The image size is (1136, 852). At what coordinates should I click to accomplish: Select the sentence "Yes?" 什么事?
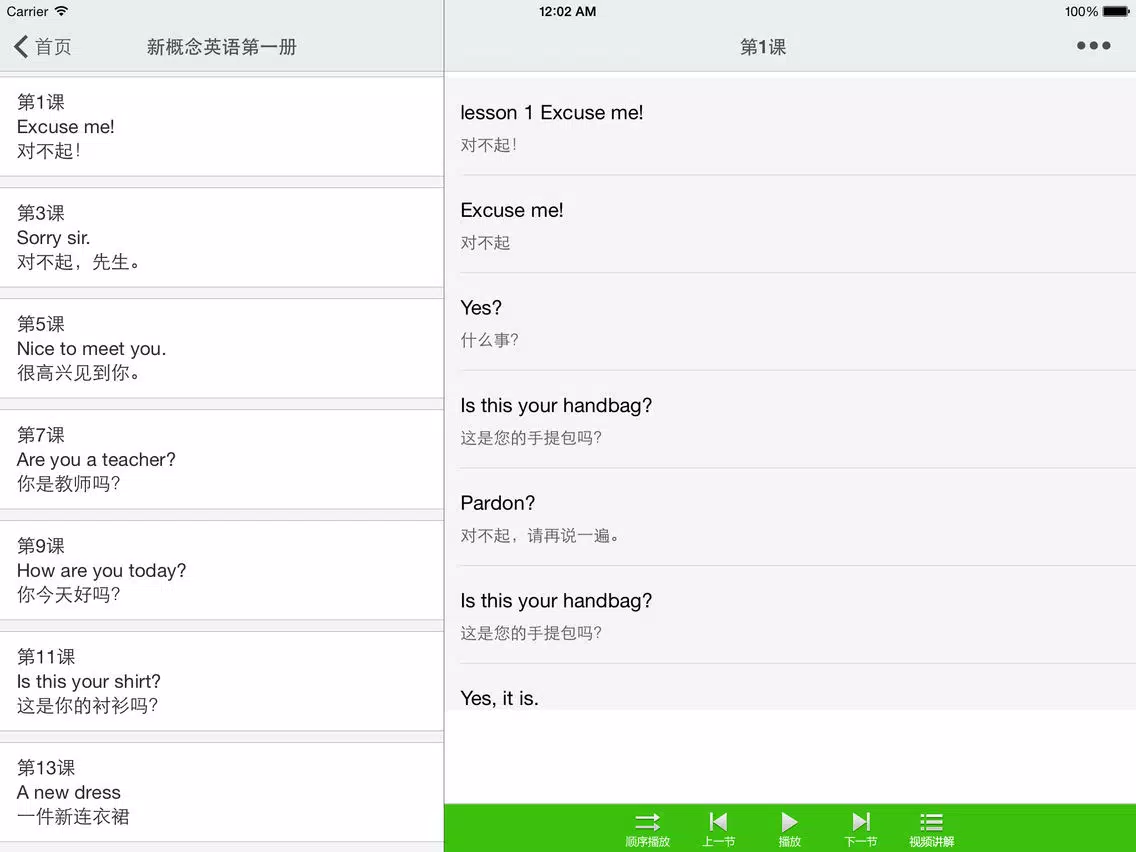790,322
